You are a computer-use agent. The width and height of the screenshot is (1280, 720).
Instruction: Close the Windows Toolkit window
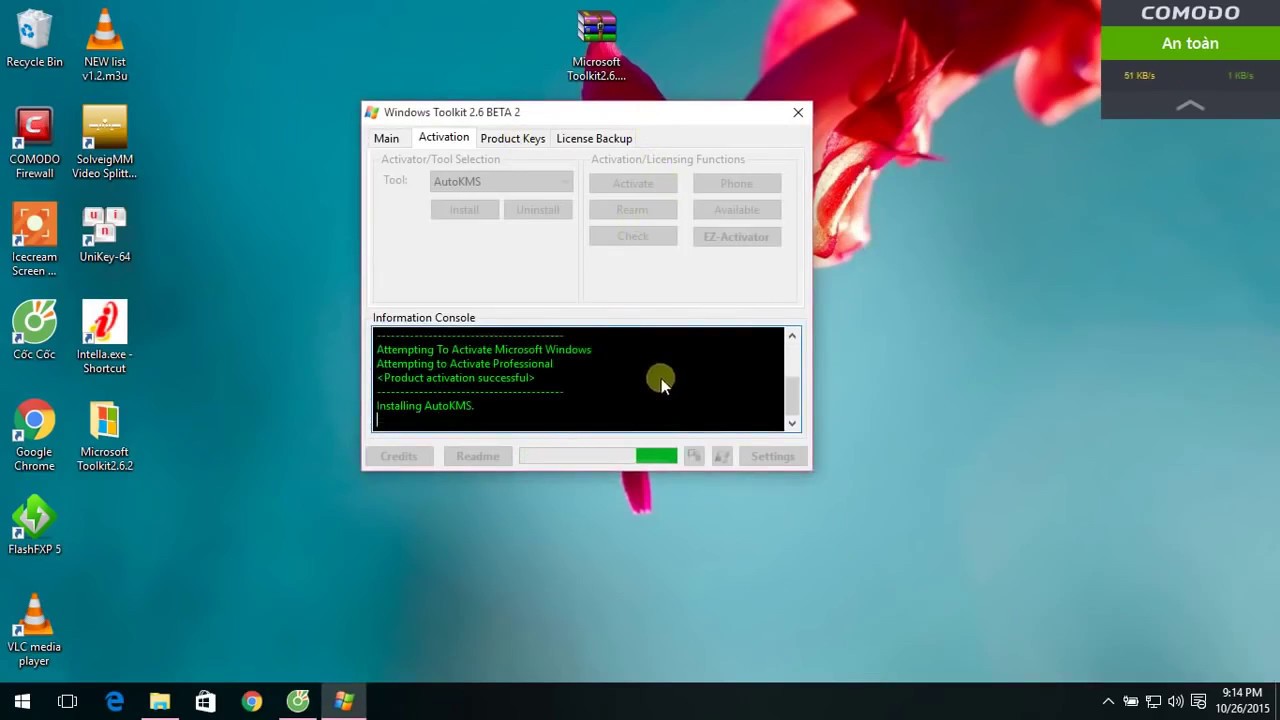(798, 112)
